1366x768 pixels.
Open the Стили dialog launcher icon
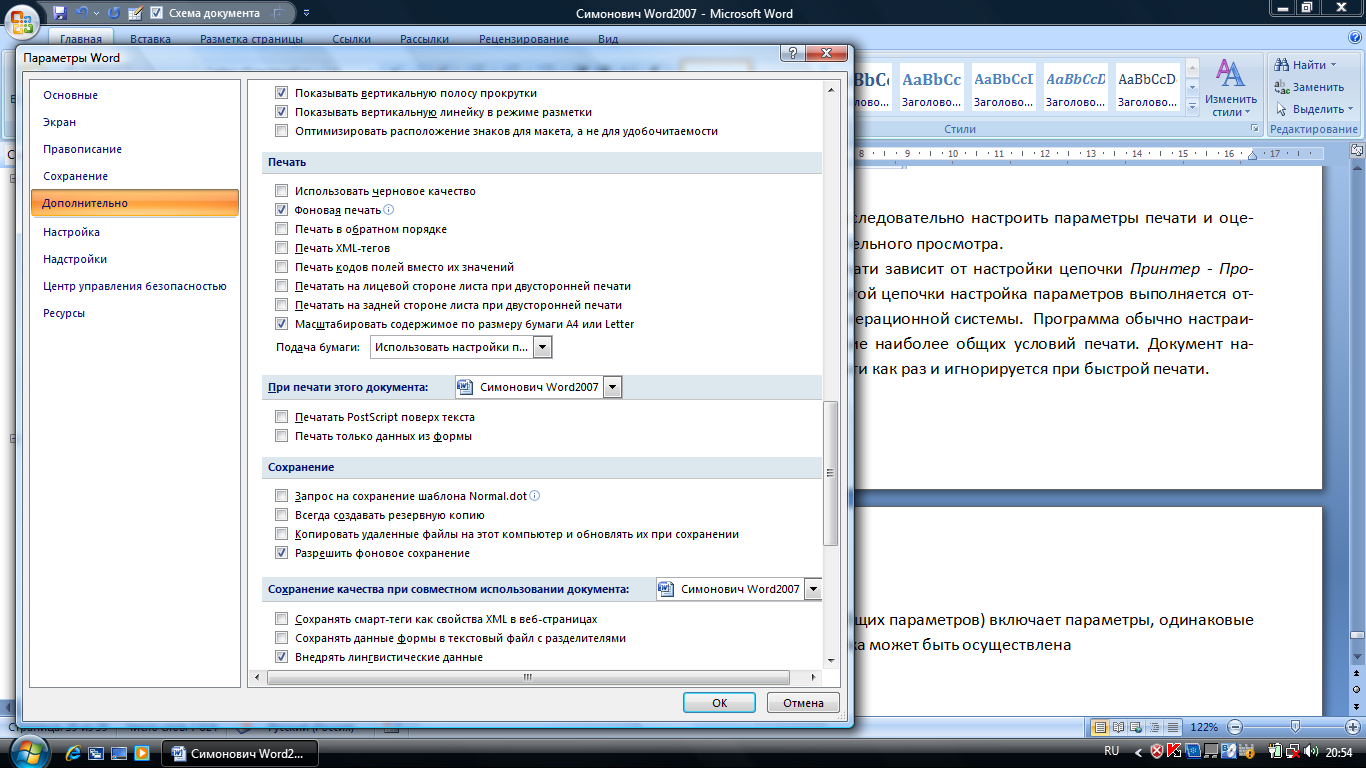[1255, 129]
